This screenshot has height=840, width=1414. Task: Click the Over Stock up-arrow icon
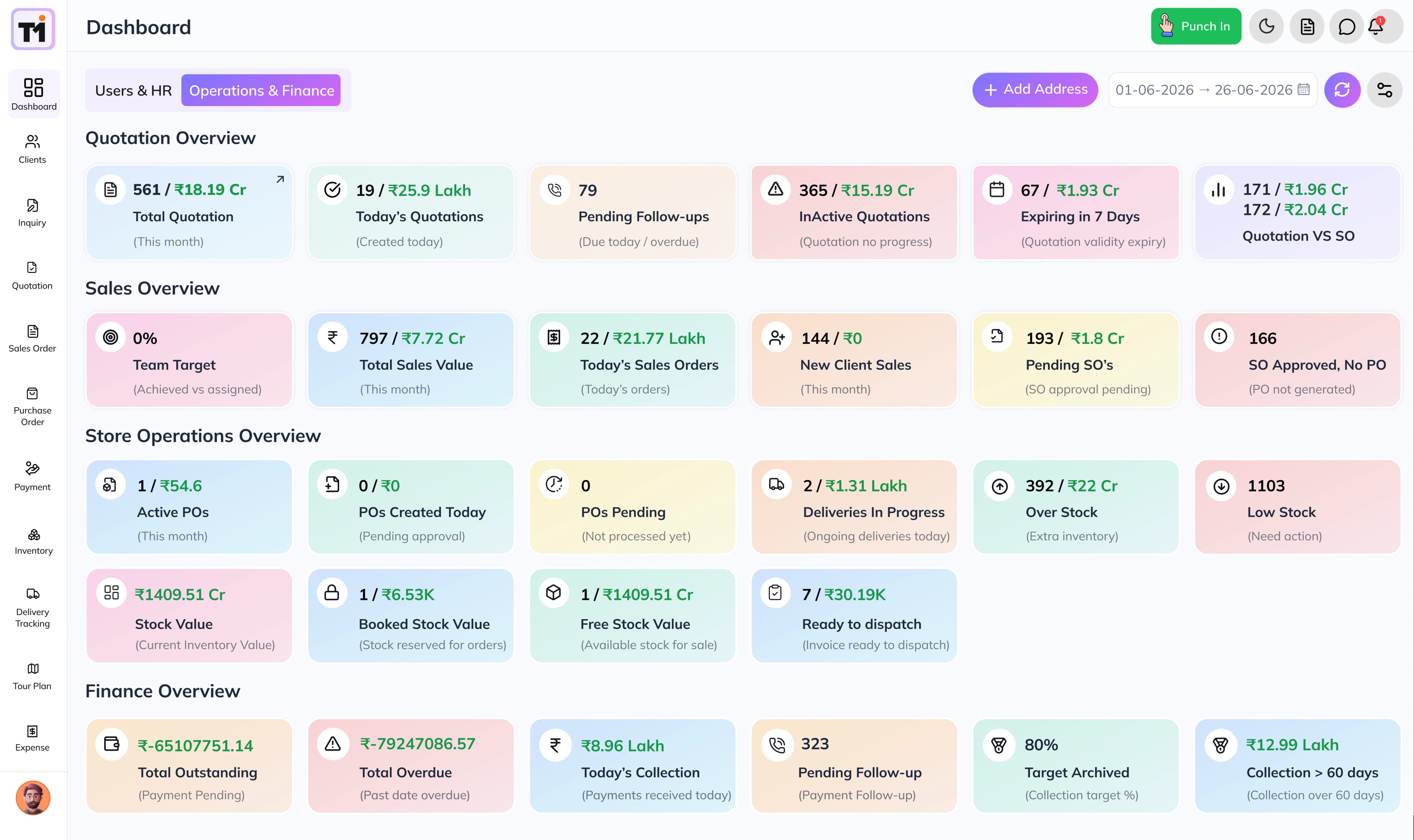click(x=1000, y=486)
